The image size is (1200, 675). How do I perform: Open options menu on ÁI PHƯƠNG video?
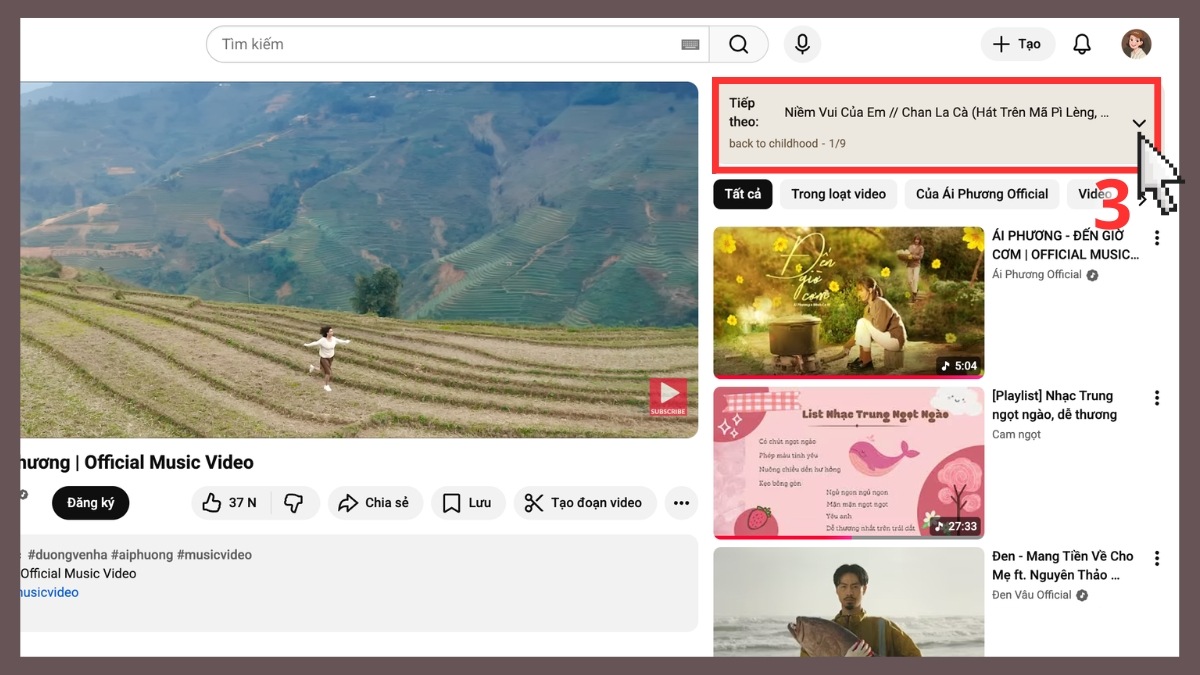(1157, 238)
